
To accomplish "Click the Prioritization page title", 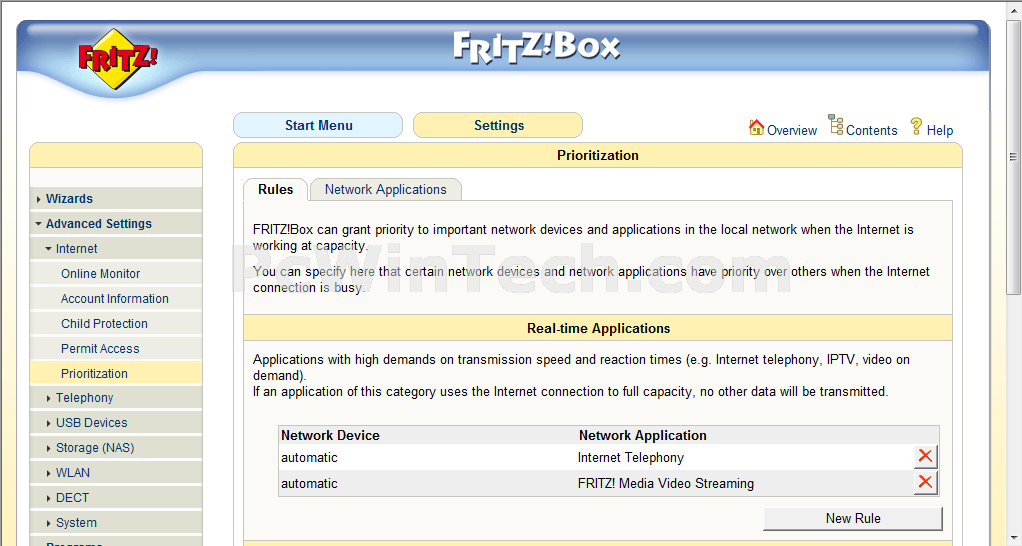I will pos(598,155).
